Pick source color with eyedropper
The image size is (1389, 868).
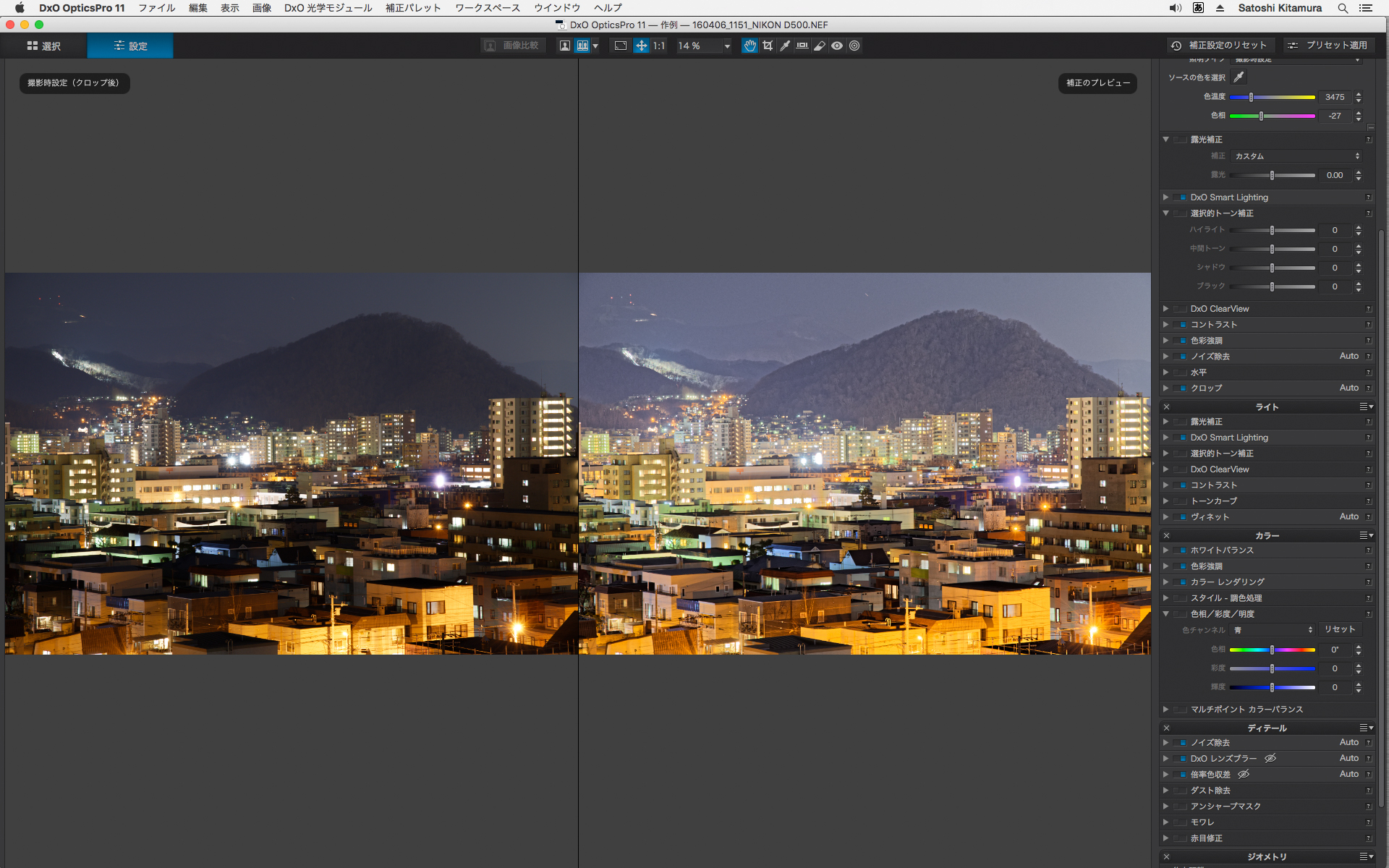click(x=1239, y=77)
